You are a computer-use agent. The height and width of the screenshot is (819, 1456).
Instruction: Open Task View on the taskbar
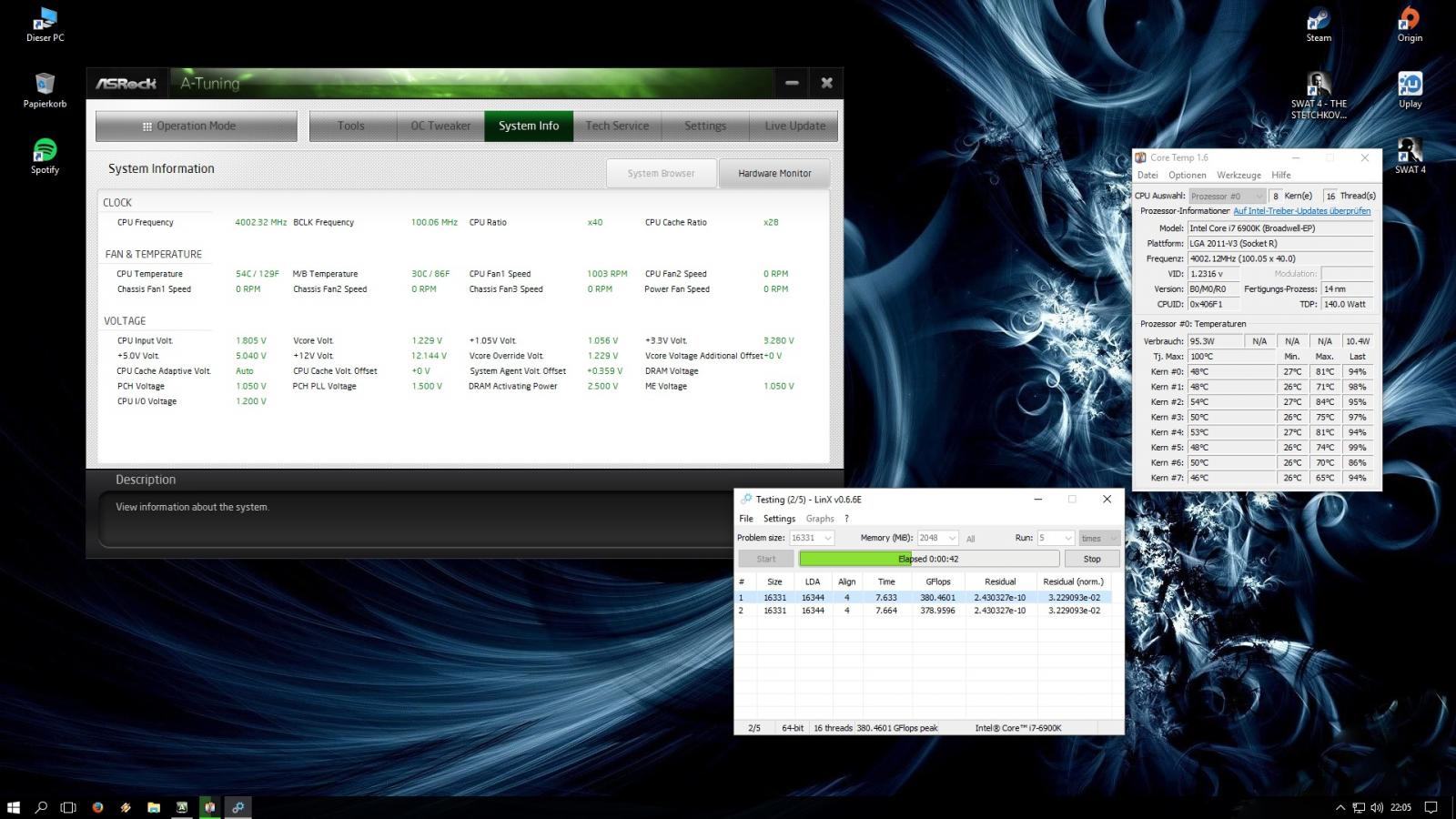point(68,807)
